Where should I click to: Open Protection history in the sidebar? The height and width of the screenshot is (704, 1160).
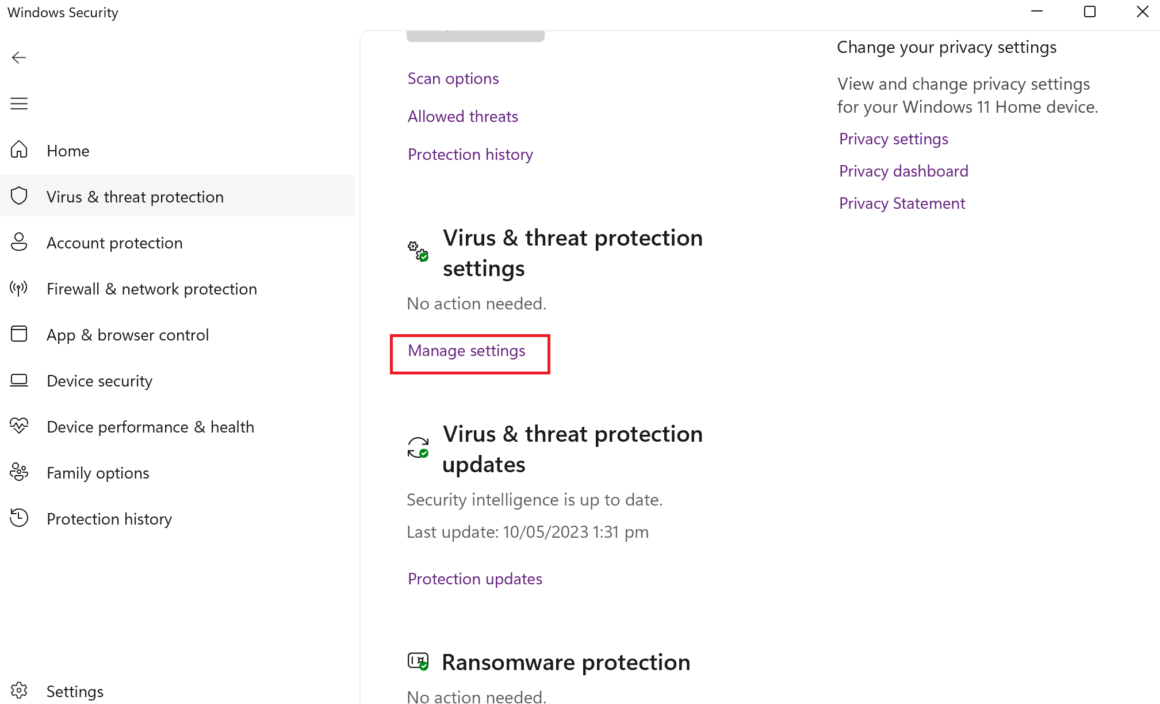(x=109, y=519)
